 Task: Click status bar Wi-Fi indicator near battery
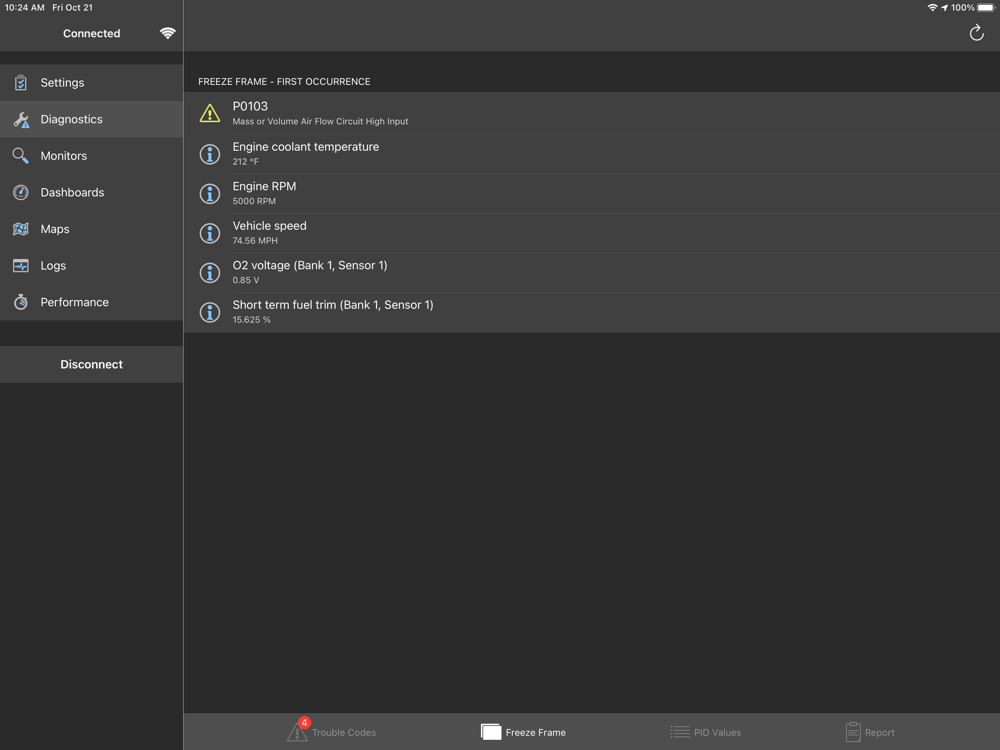932,8
